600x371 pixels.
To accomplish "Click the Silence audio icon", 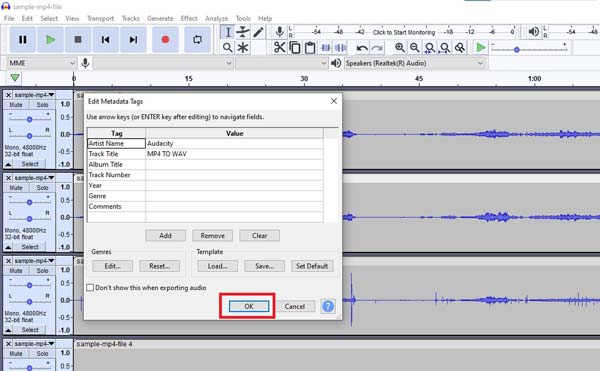I will [x=340, y=47].
